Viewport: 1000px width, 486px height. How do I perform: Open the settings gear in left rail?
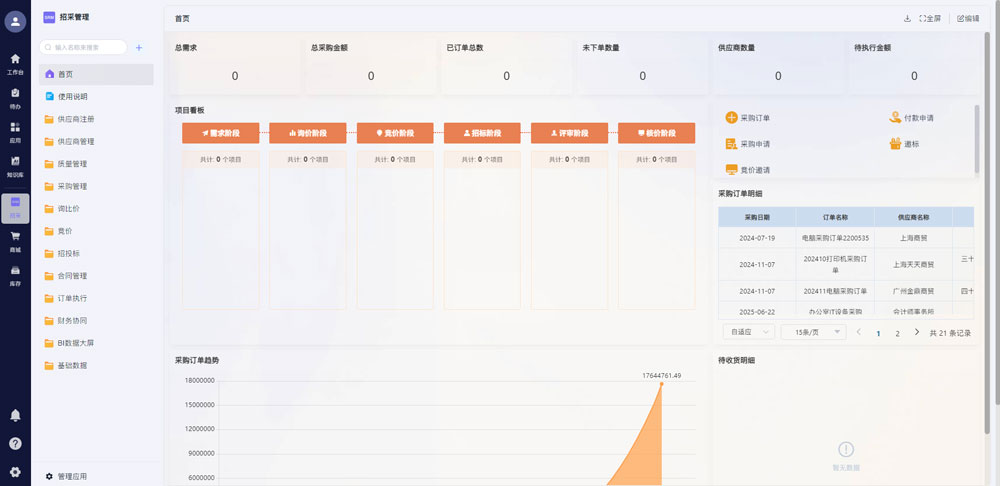[15, 472]
